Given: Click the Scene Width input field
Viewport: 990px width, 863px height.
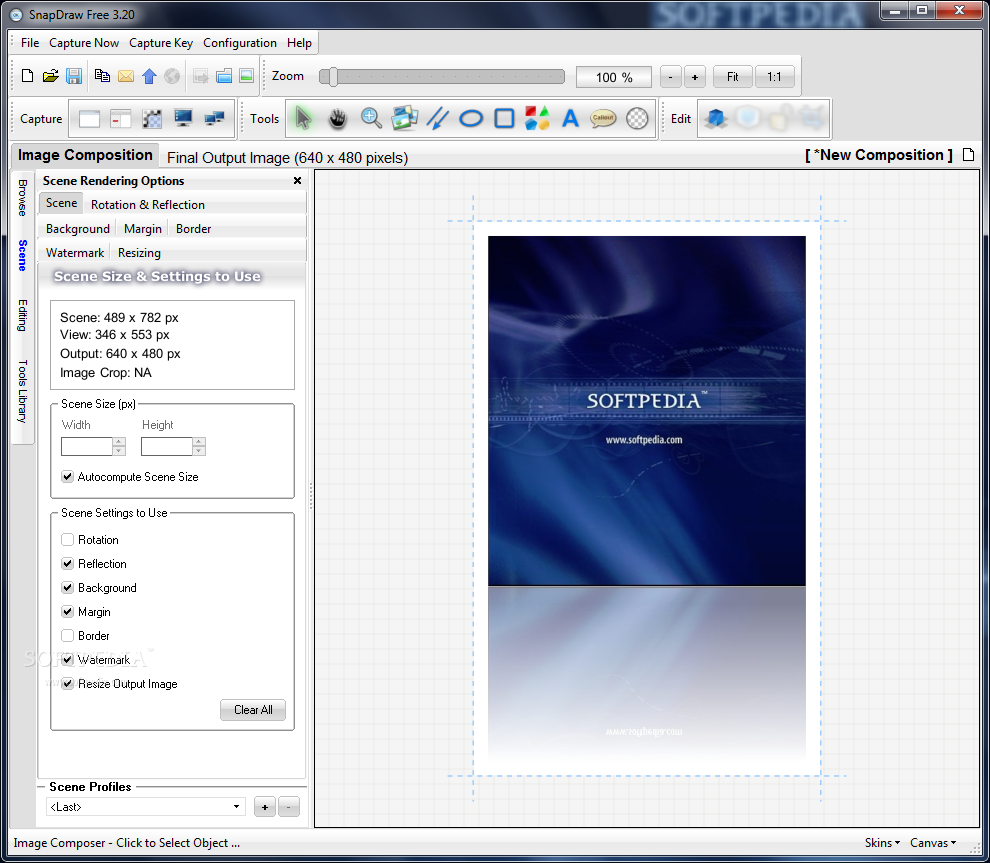Looking at the screenshot, I should pos(86,446).
